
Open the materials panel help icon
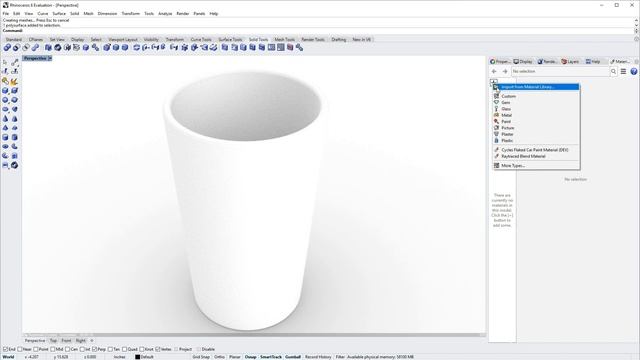(634, 71)
